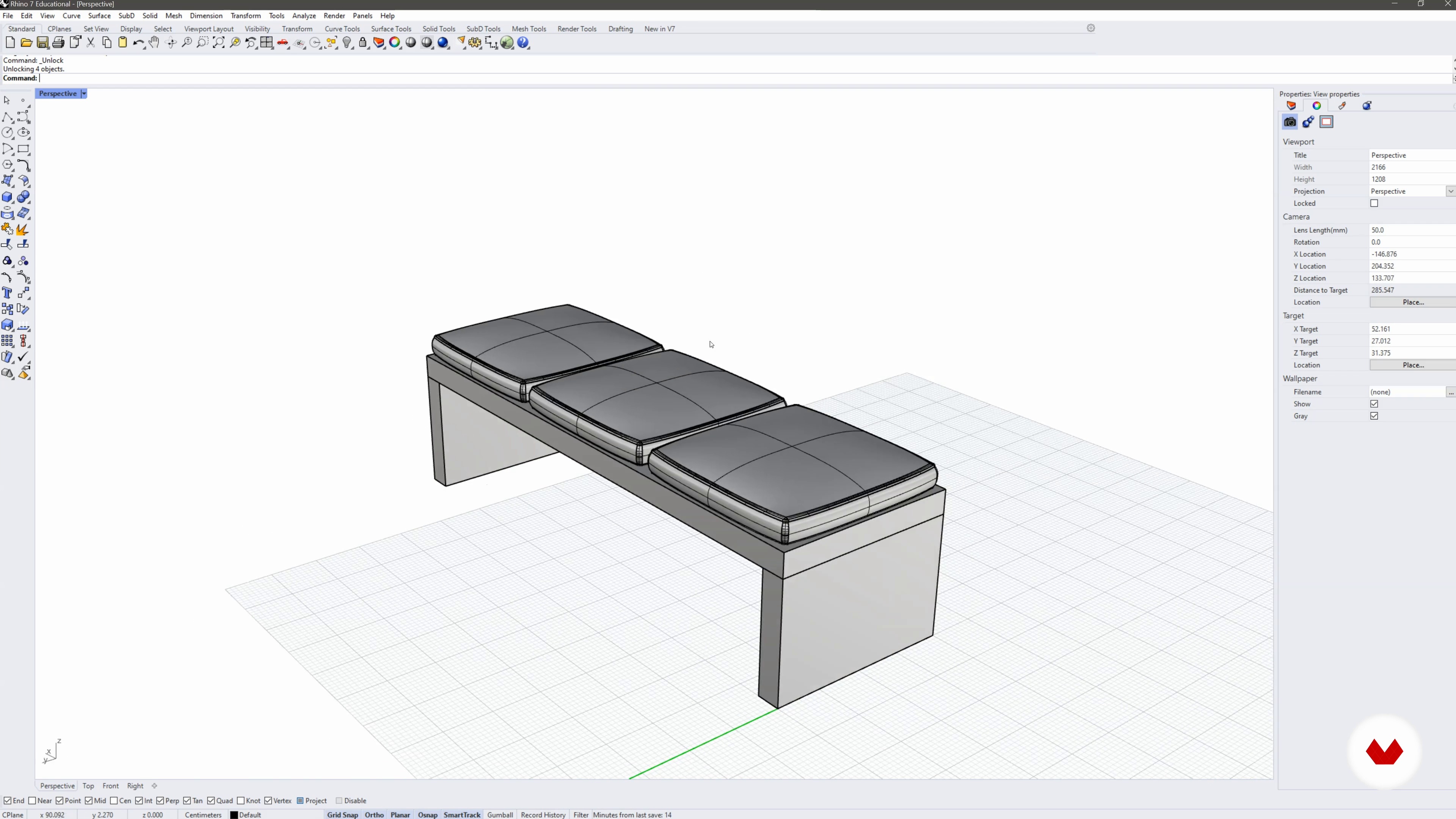Image resolution: width=1456 pixels, height=819 pixels.
Task: Switch to the Mesh Tools toolbar tab
Action: (x=529, y=29)
